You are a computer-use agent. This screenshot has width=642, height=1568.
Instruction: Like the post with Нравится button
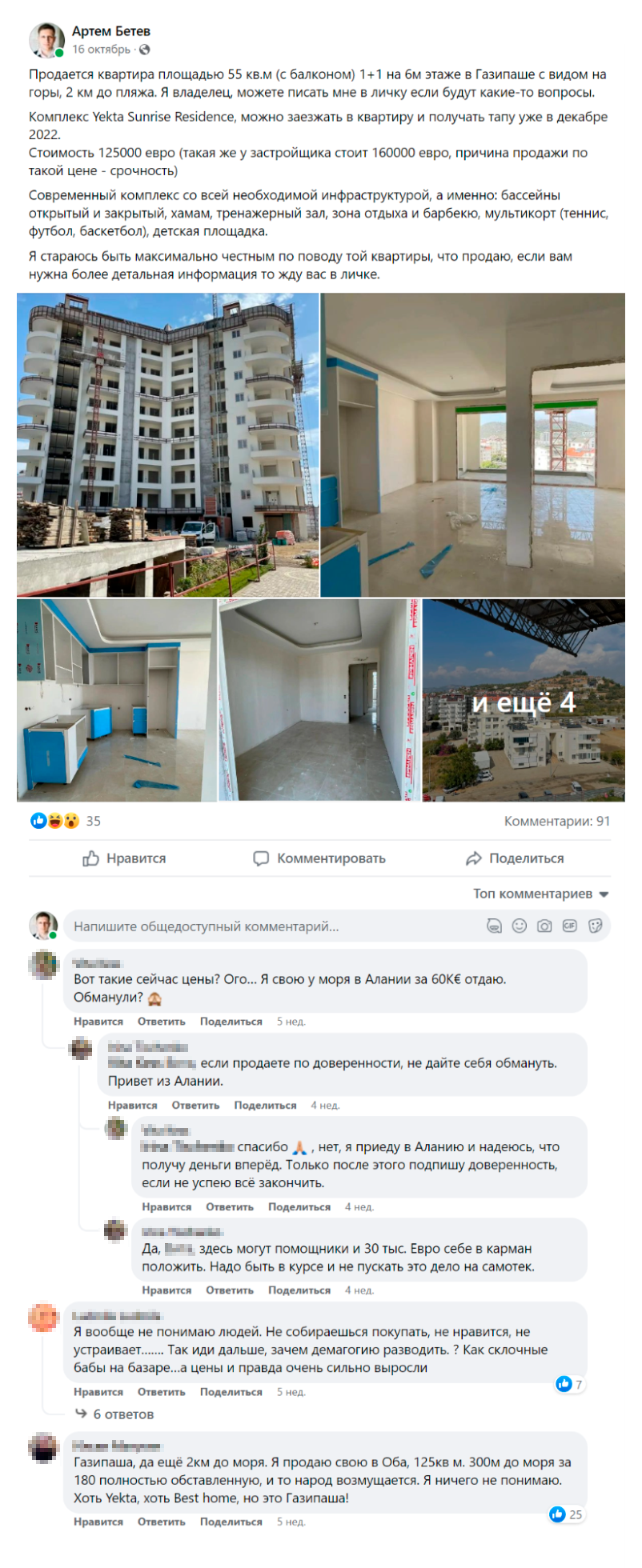point(124,858)
